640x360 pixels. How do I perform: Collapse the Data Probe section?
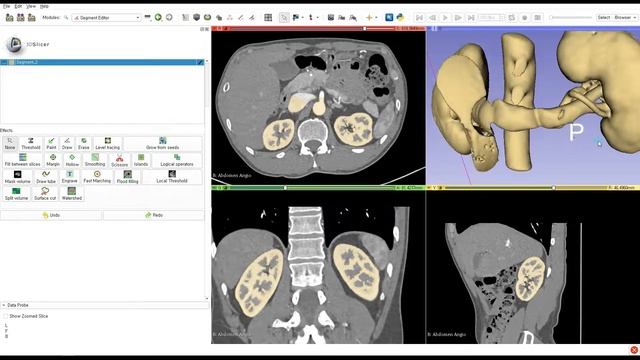coord(4,305)
